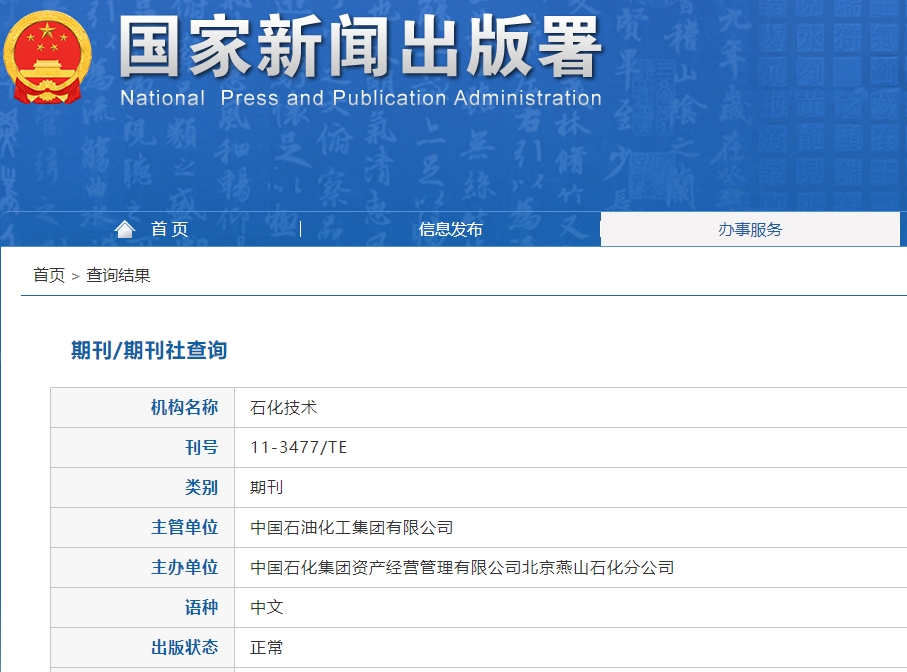Click the 期刊/期刊社查询 section heading
This screenshot has width=907, height=672.
149,351
